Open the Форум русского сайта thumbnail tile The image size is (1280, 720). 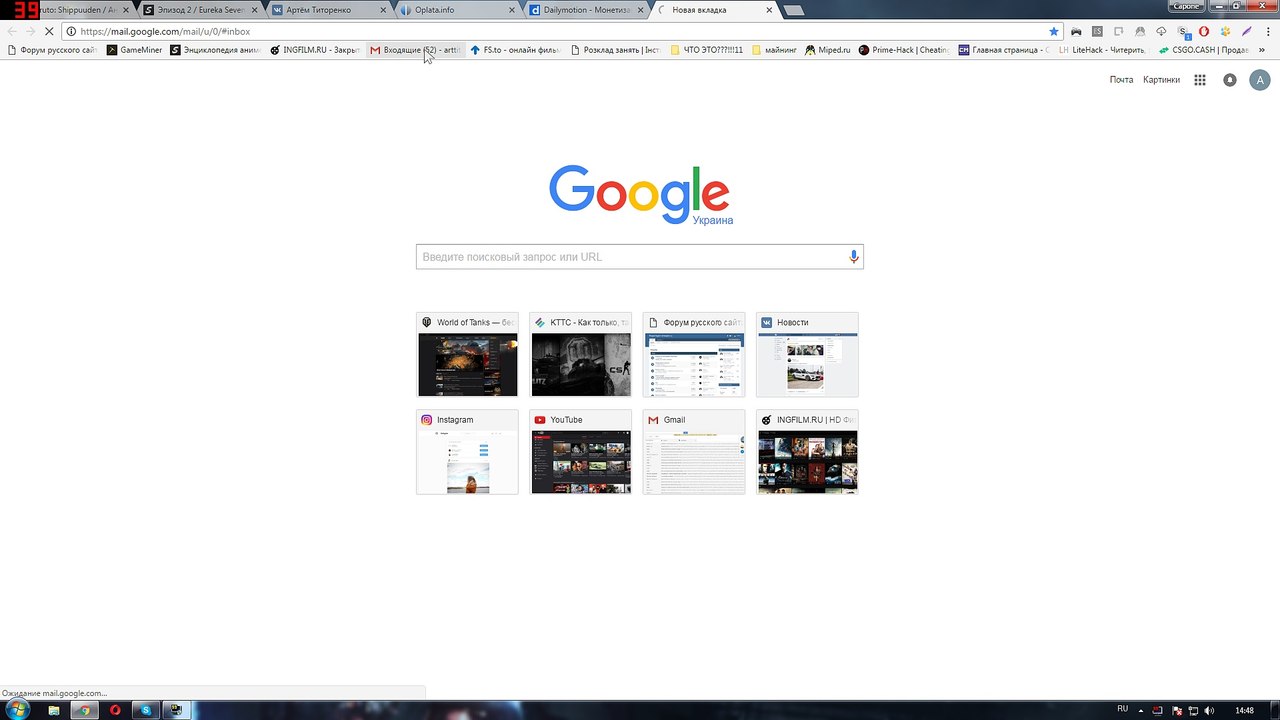(x=694, y=355)
